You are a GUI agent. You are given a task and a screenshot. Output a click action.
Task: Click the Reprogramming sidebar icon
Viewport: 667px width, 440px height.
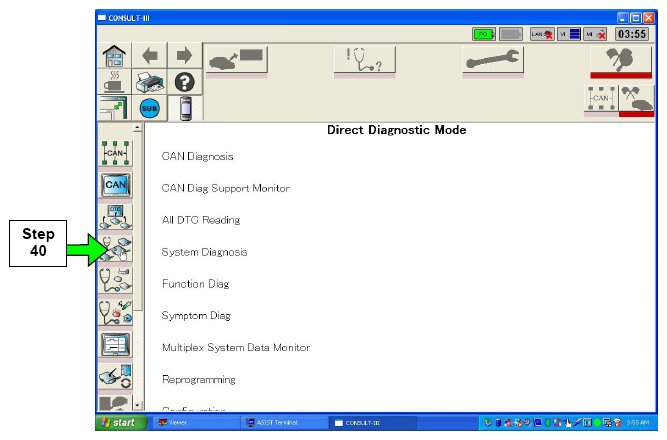point(115,377)
